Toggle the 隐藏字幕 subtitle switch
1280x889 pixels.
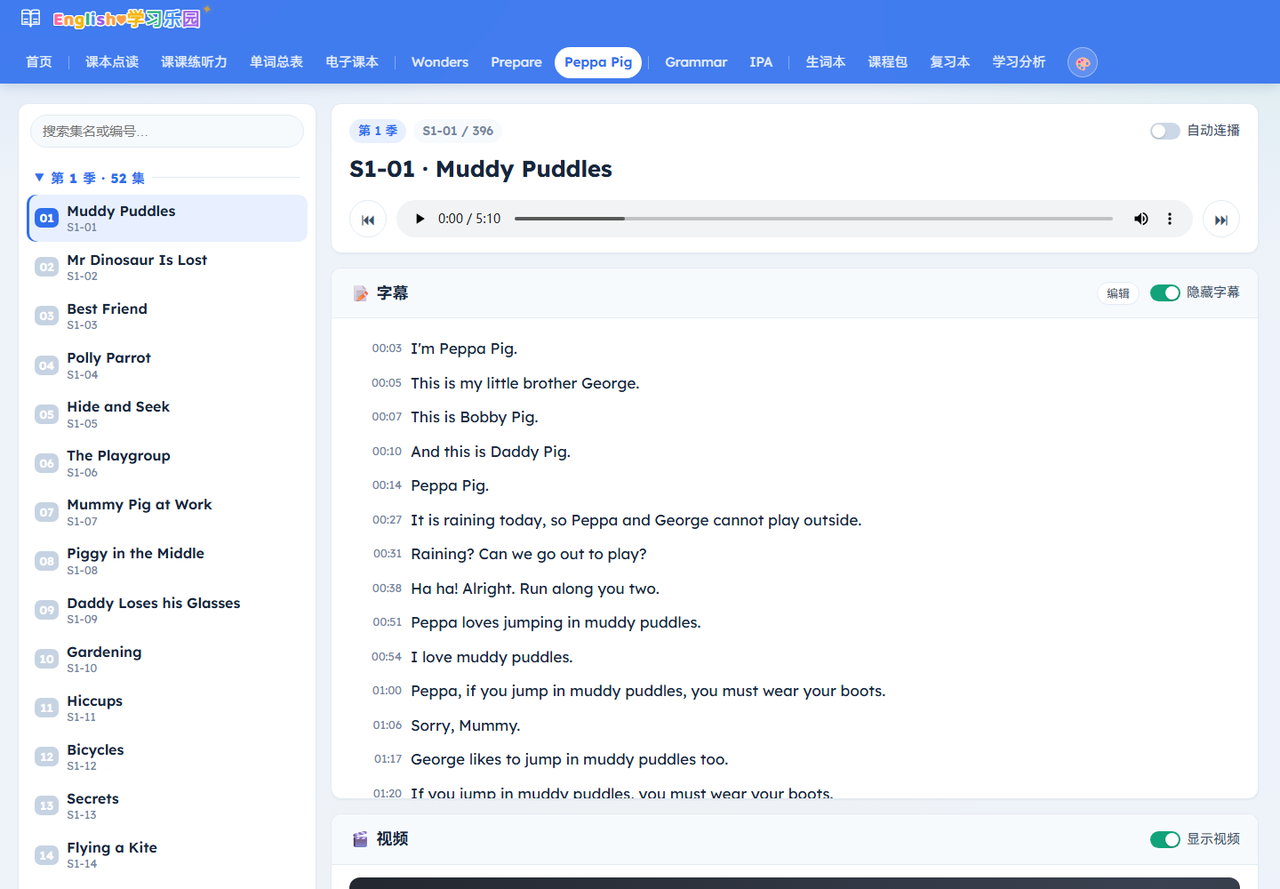click(1165, 293)
